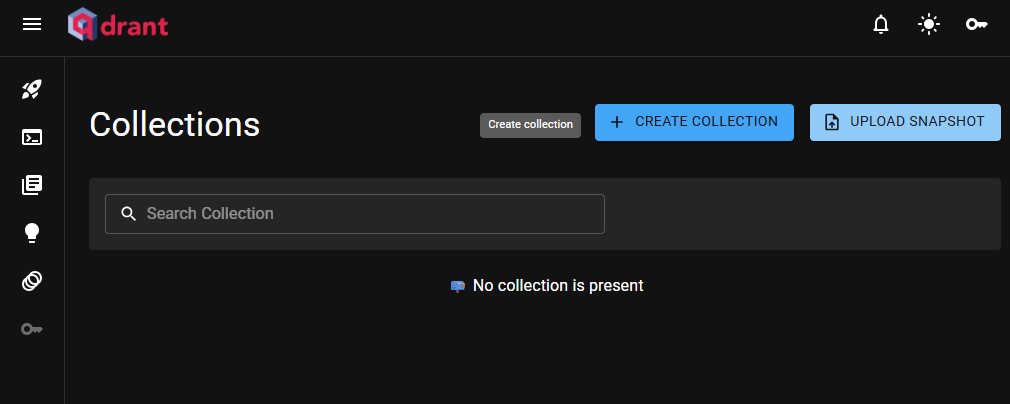Click the 'No collection is present' message

[557, 286]
